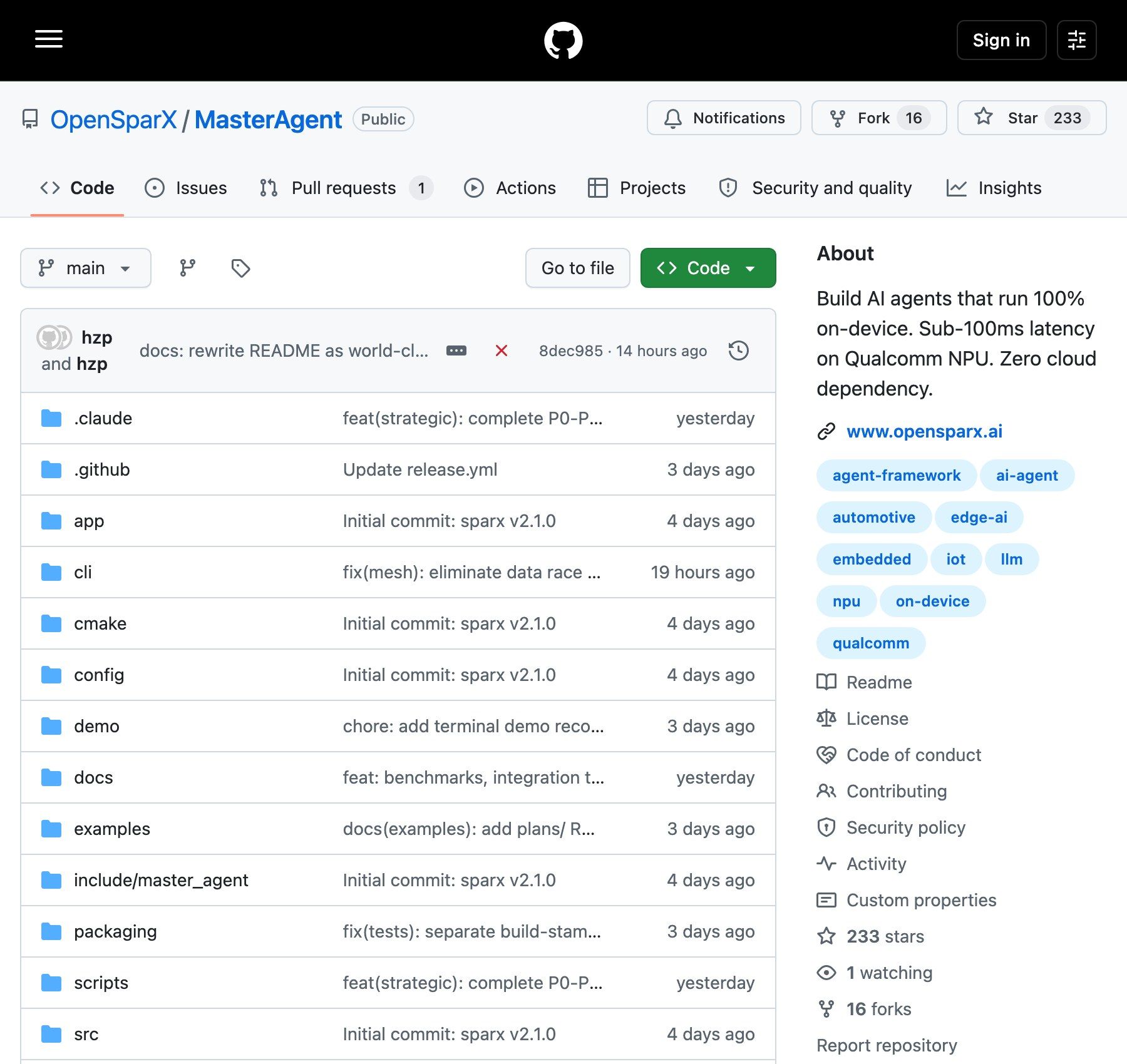Open the packaging folder
Viewport: 1127px width, 1064px height.
(115, 931)
